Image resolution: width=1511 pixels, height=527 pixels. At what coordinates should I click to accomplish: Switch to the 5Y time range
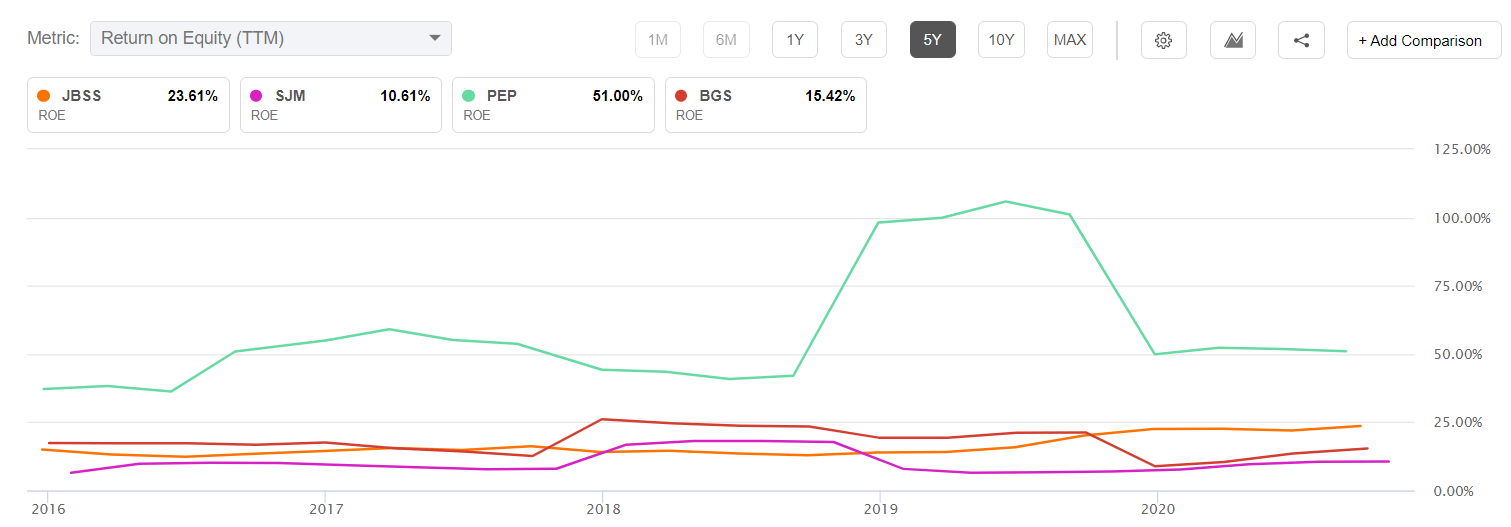tap(932, 40)
